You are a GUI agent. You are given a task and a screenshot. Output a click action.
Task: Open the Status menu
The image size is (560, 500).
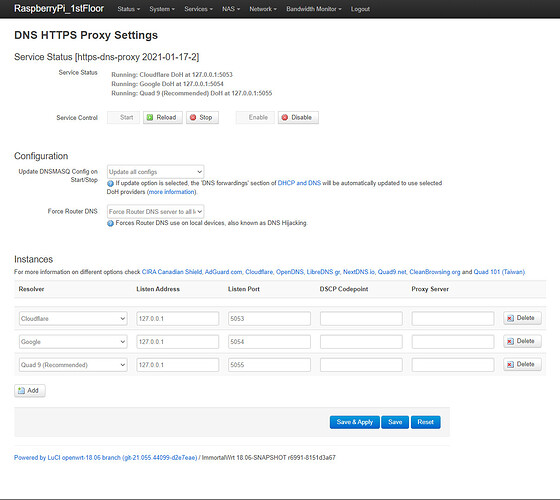[x=129, y=9]
